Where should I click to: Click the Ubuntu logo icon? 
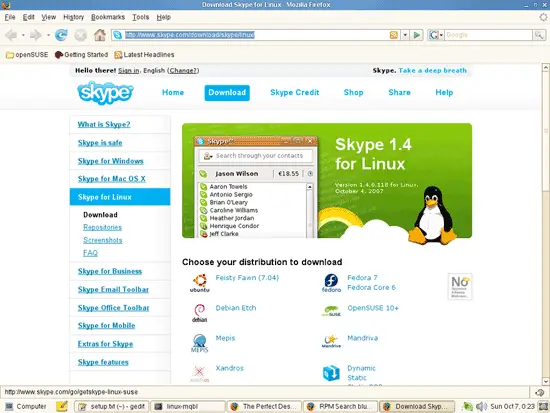point(200,283)
